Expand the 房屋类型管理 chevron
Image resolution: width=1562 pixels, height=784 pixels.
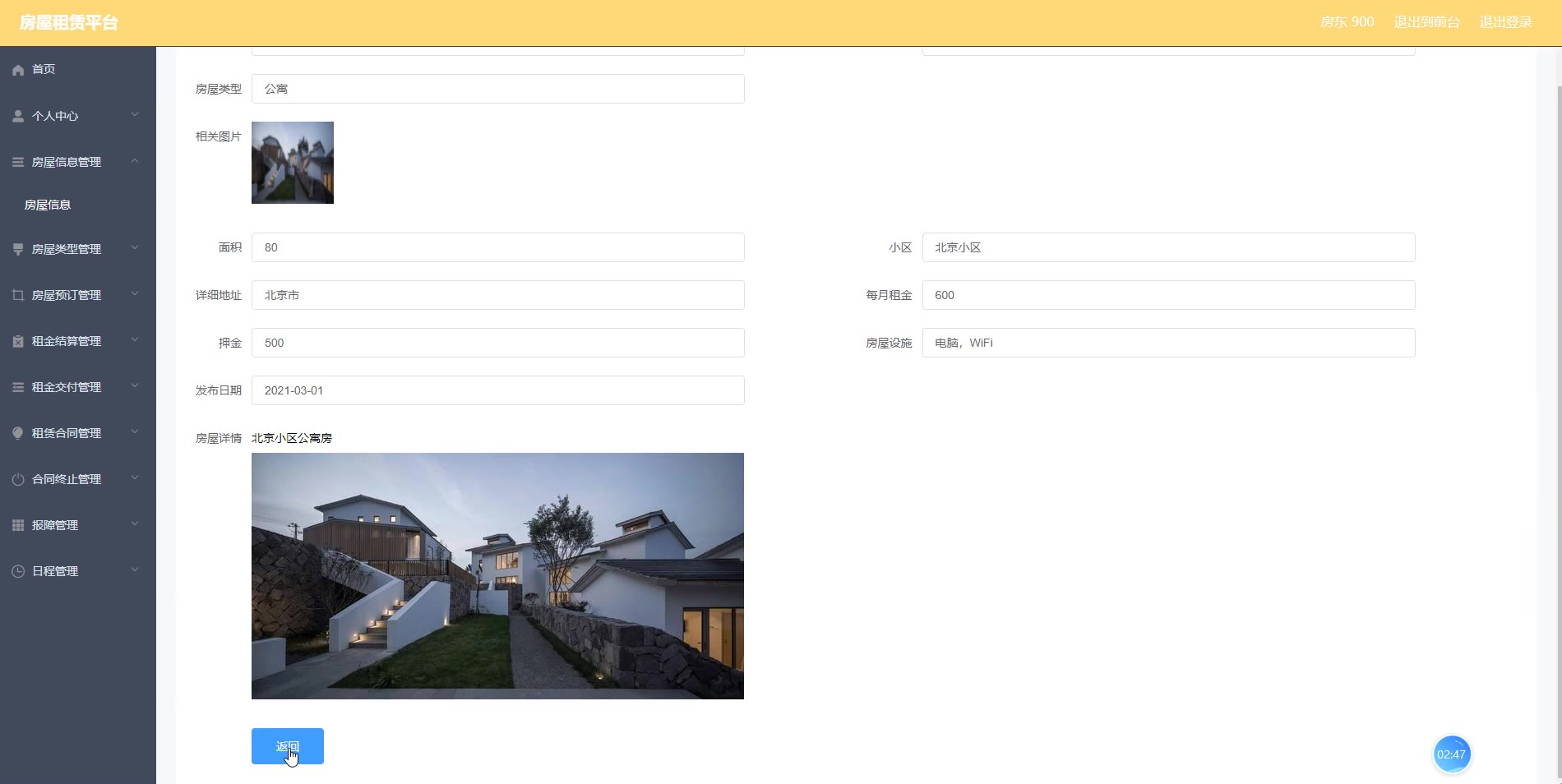135,247
